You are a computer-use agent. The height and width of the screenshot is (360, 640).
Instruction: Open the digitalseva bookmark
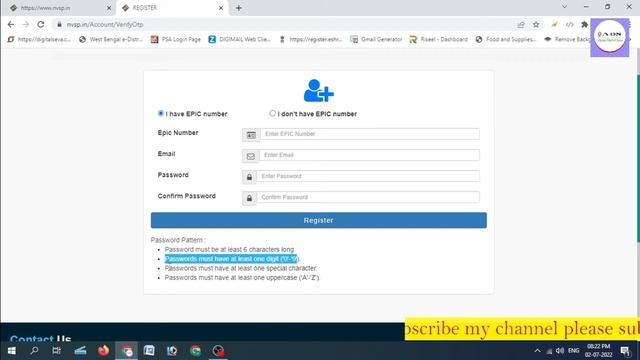(x=39, y=39)
